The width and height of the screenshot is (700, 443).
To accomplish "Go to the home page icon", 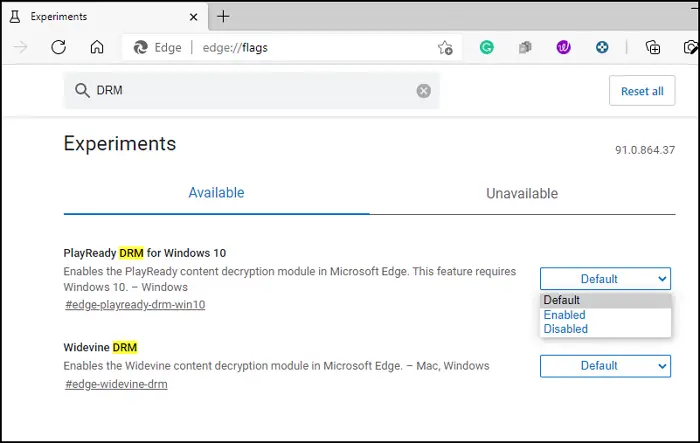I will (x=97, y=47).
